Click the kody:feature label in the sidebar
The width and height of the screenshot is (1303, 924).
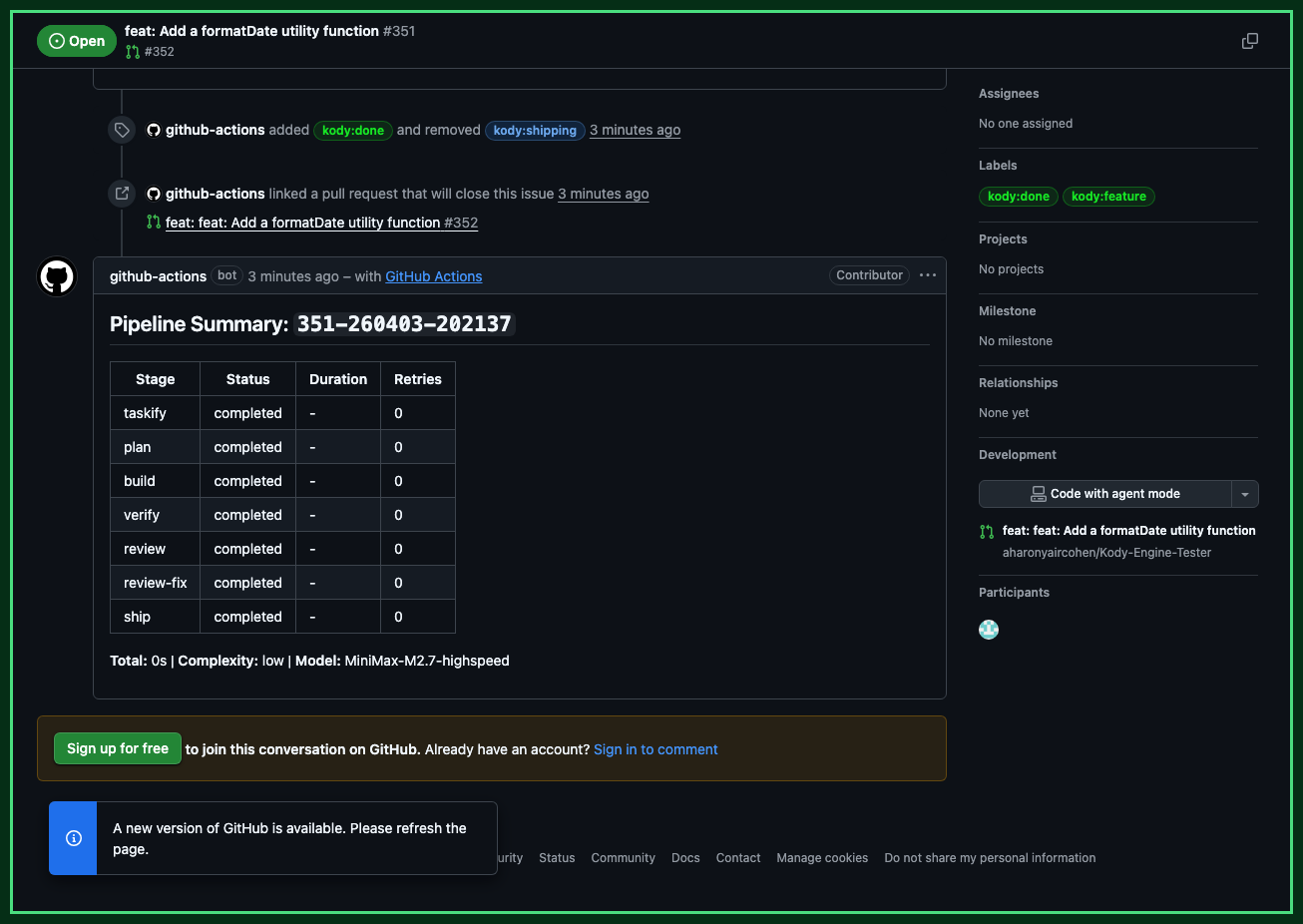pos(1108,197)
